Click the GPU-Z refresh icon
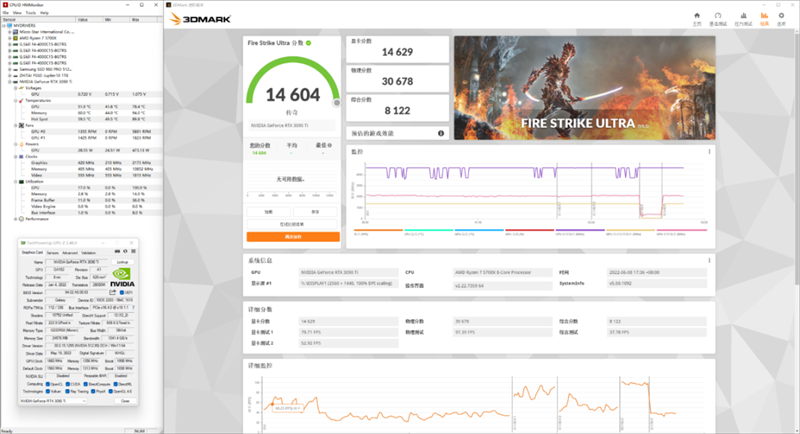This screenshot has width=800, height=434. pyautogui.click(x=126, y=251)
